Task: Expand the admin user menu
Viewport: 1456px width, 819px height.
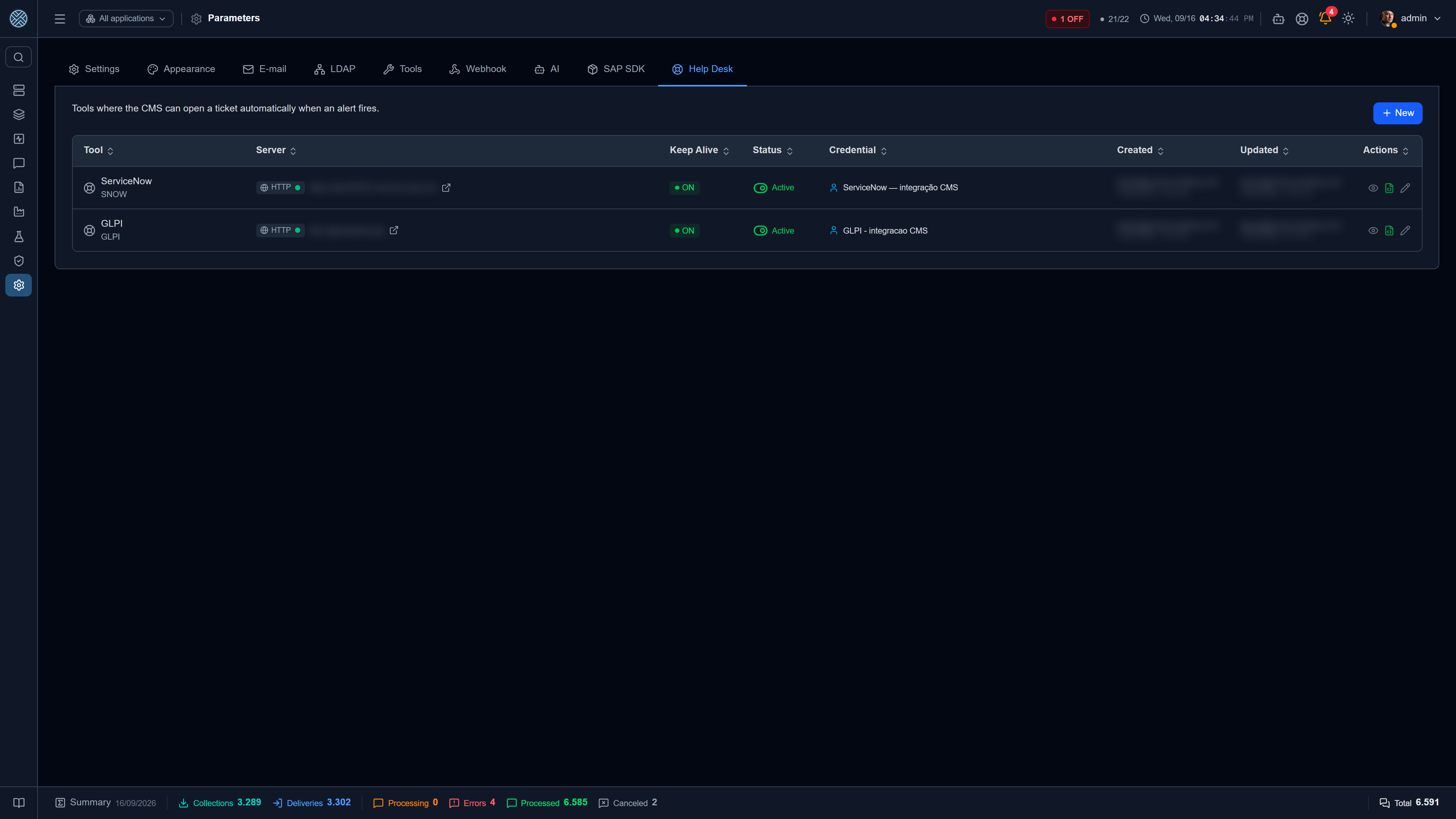Action: coord(1410,19)
